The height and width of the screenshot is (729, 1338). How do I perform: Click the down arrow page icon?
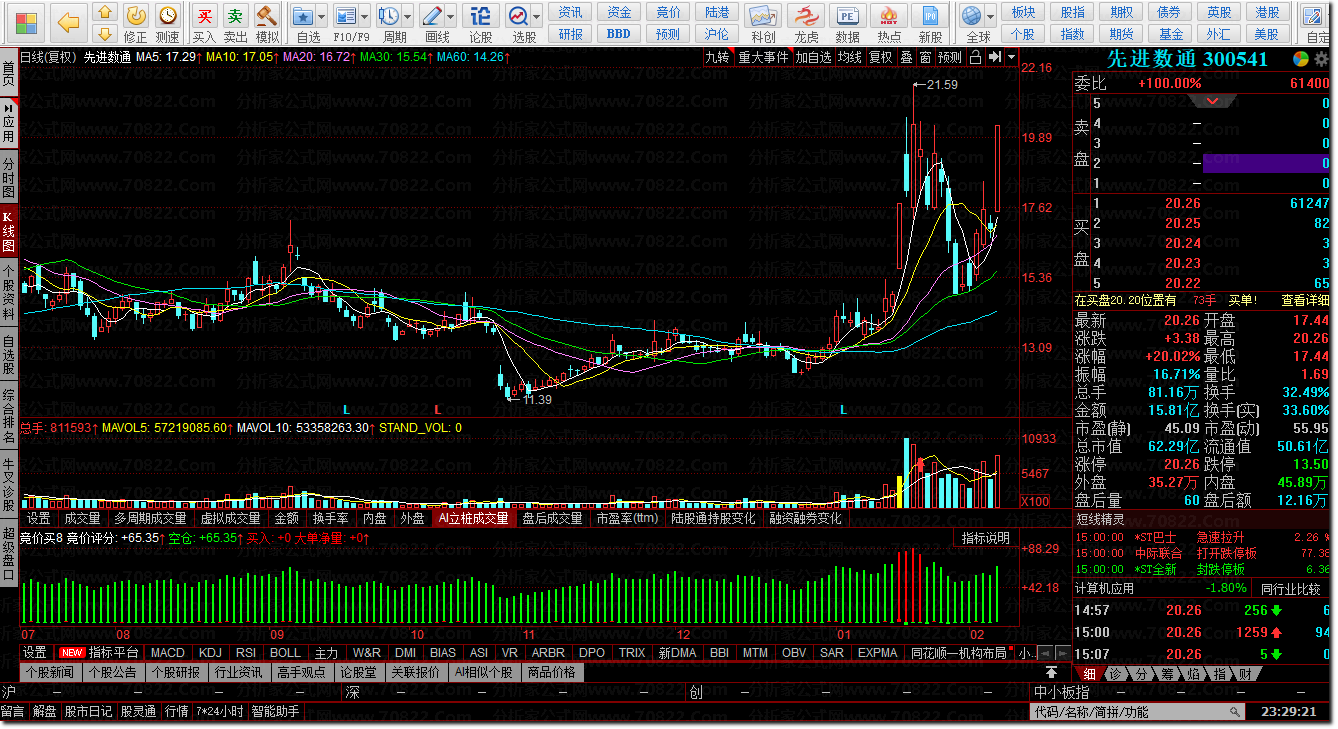105,33
